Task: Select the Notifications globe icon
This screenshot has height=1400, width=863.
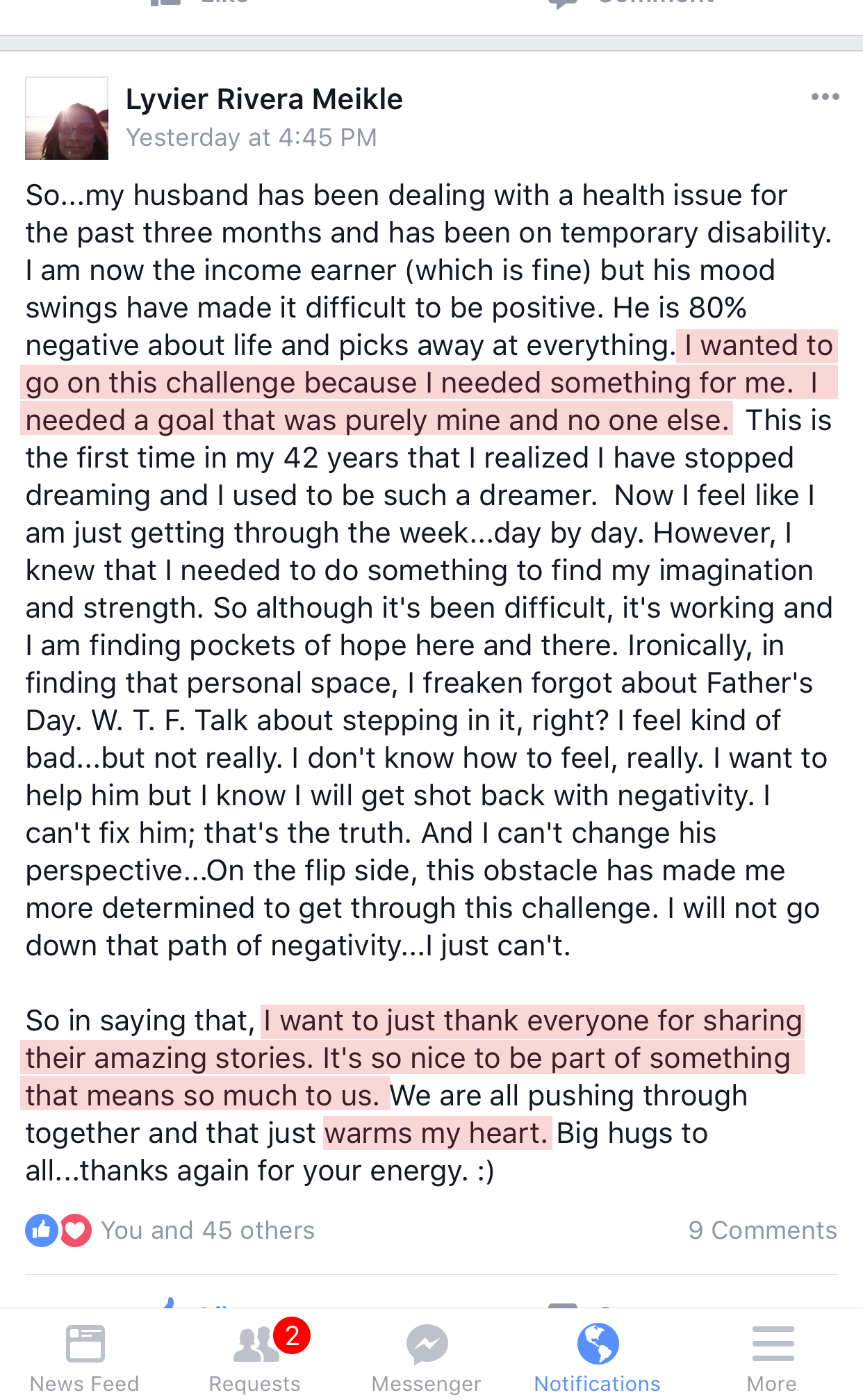Action: pos(598,1343)
